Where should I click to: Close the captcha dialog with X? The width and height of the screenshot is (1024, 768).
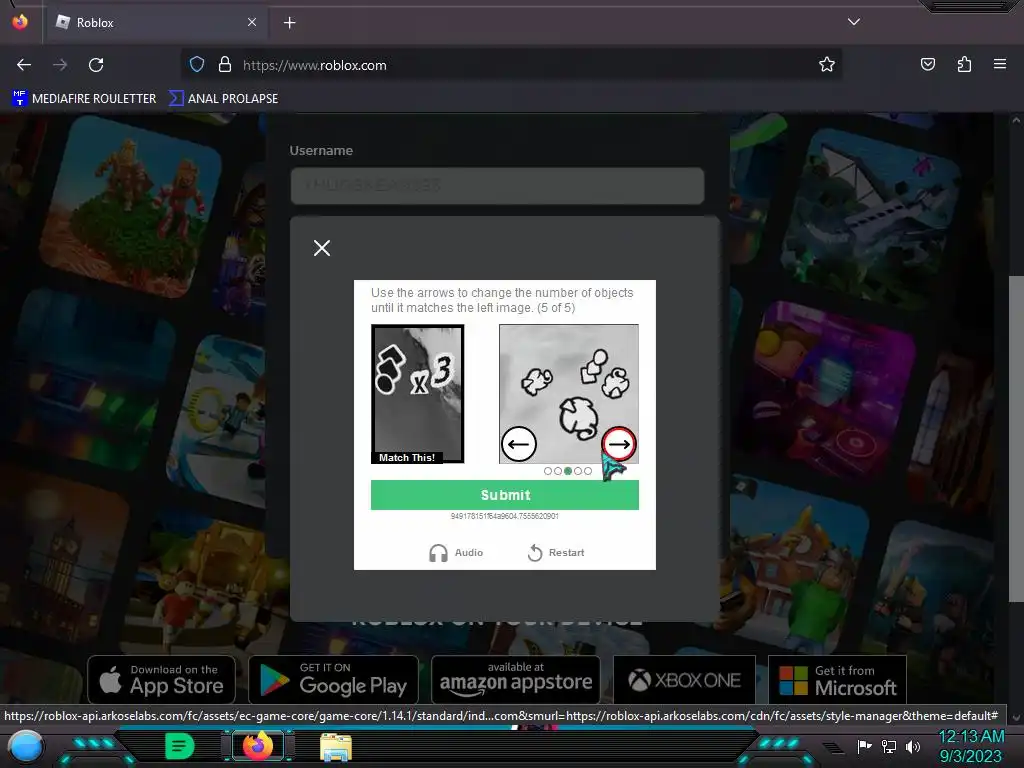321,248
